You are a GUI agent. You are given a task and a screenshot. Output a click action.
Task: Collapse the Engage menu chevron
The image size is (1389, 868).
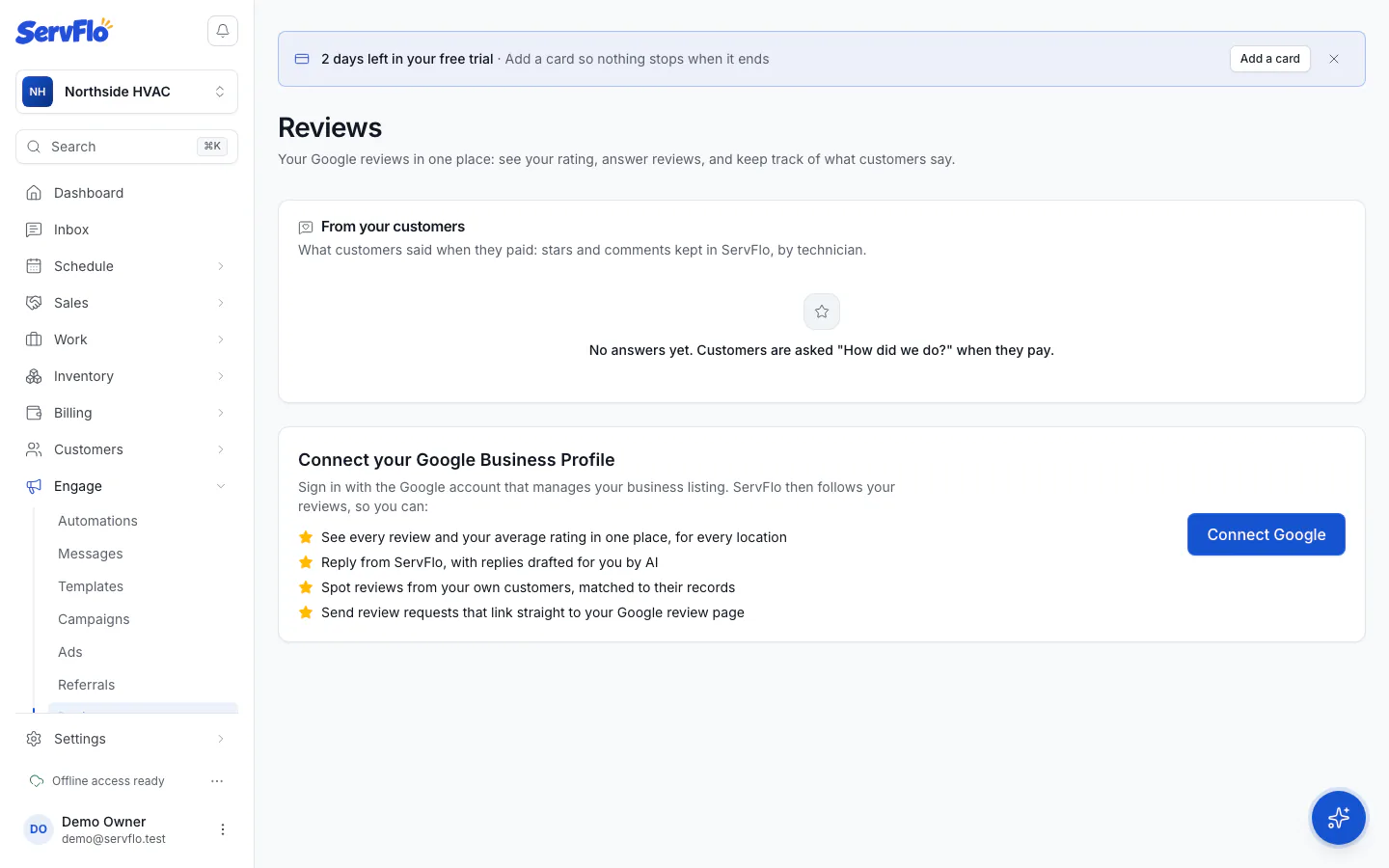point(221,486)
